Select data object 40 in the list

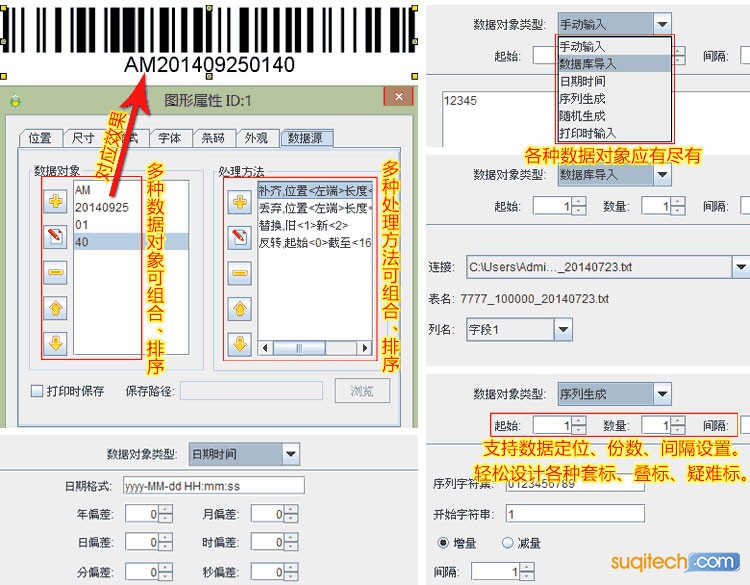(131, 242)
